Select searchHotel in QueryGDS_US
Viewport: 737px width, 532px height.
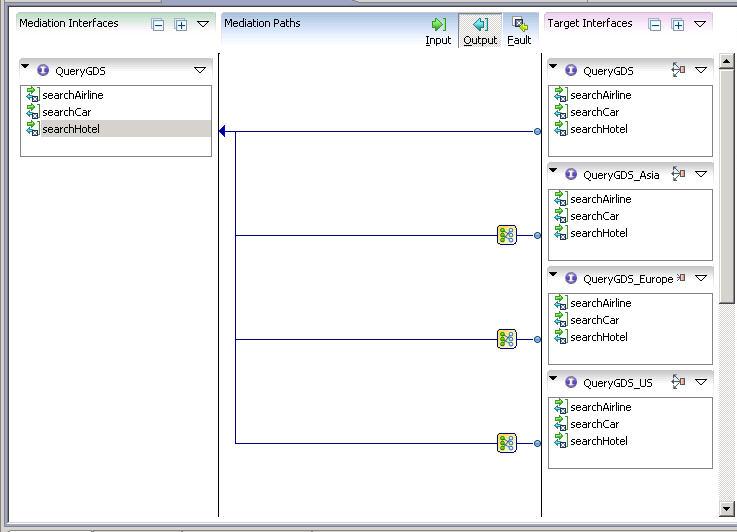pos(599,440)
